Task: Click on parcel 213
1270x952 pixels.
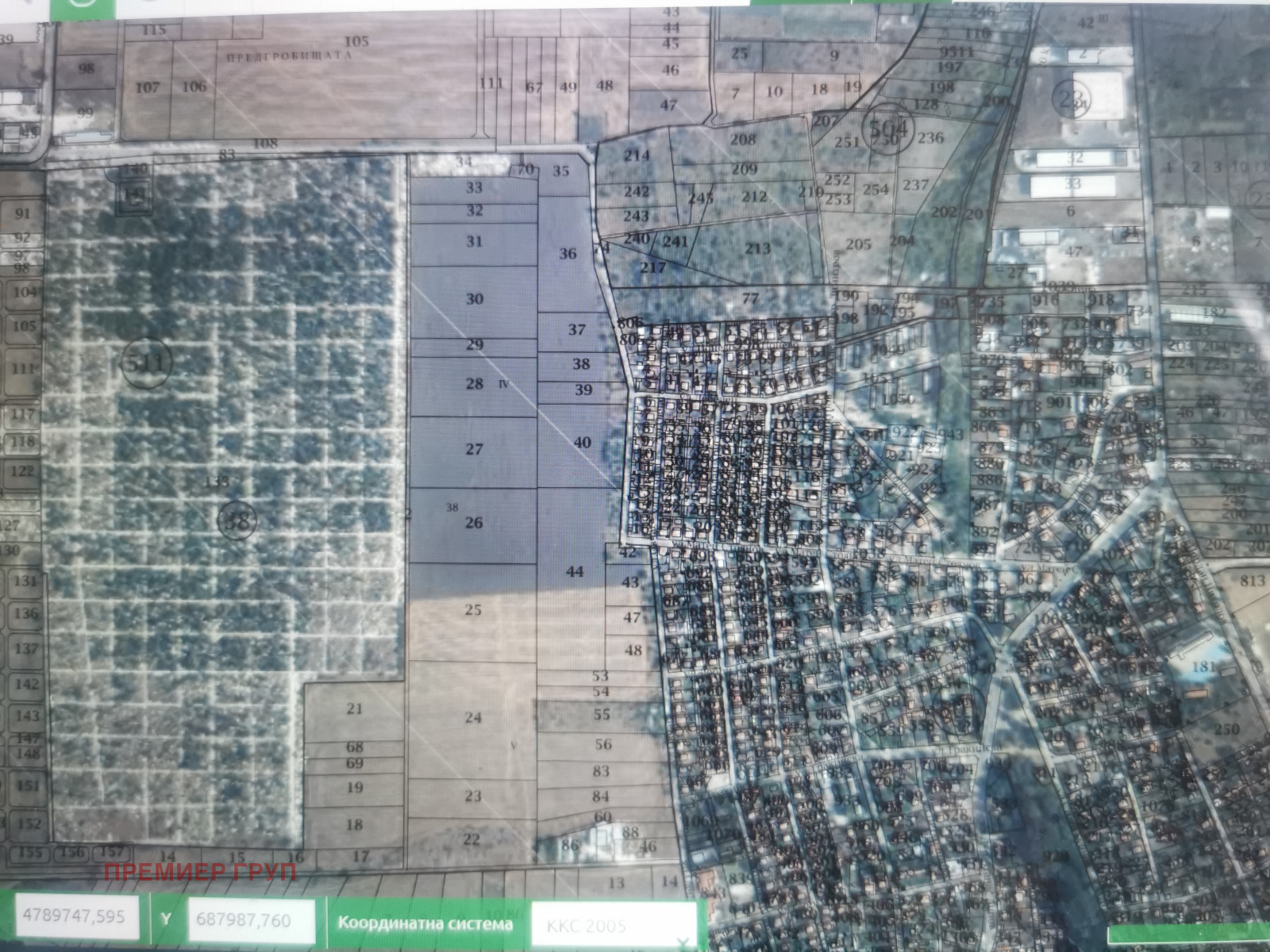Action: [757, 248]
